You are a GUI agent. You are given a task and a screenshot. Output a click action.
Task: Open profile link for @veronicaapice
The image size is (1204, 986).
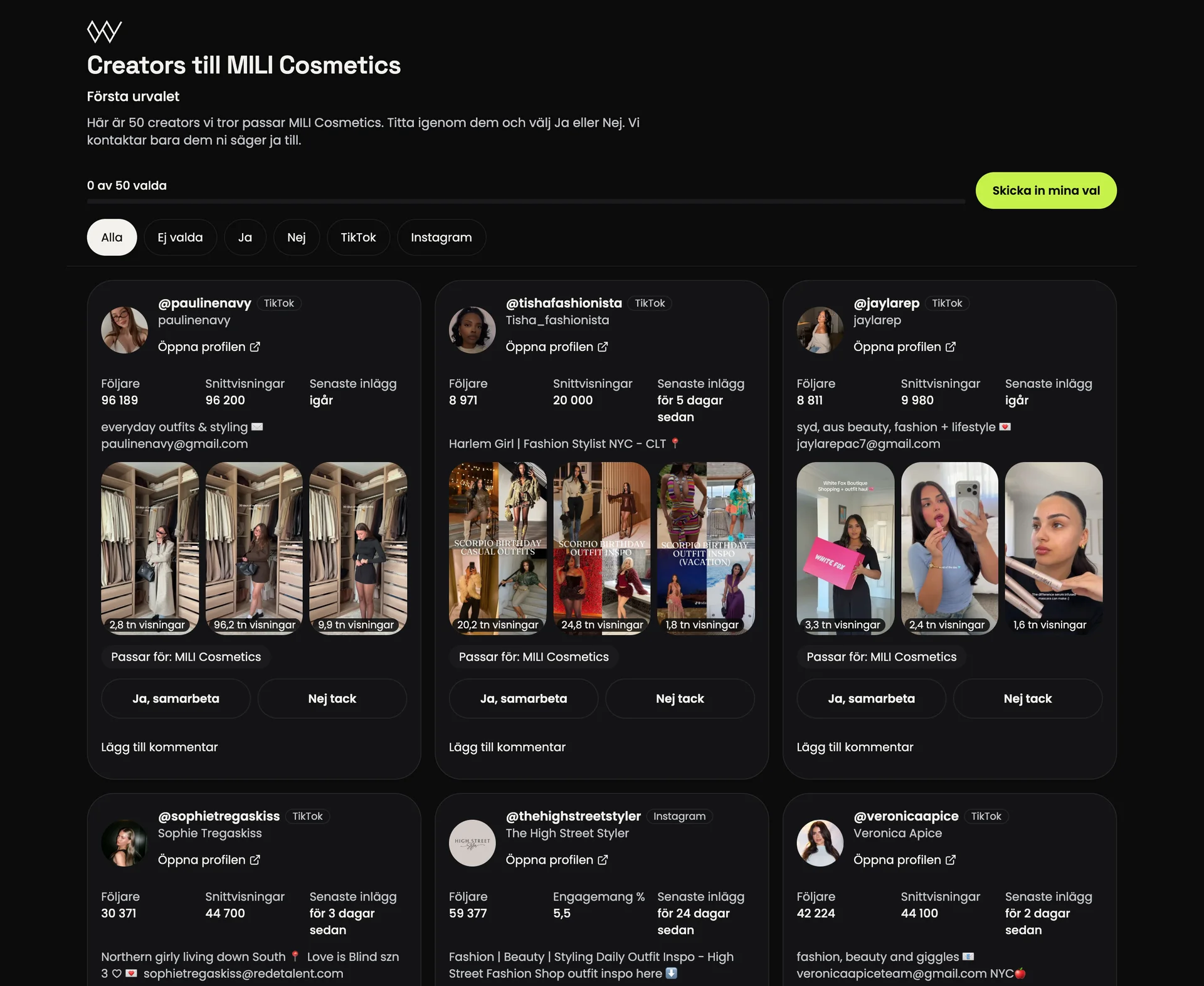904,860
